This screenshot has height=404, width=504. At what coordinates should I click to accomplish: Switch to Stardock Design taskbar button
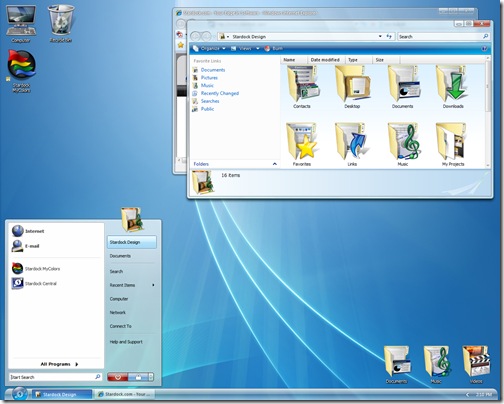(x=62, y=394)
